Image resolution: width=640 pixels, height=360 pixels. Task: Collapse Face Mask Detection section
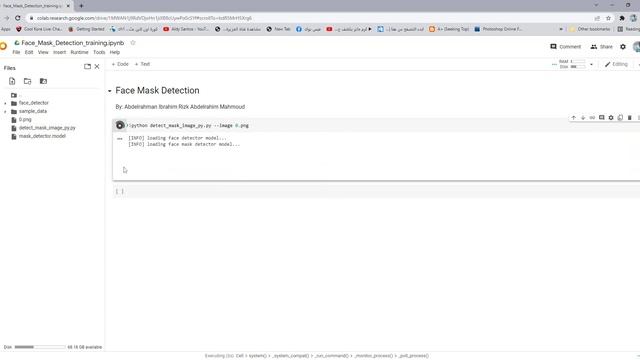pos(109,91)
